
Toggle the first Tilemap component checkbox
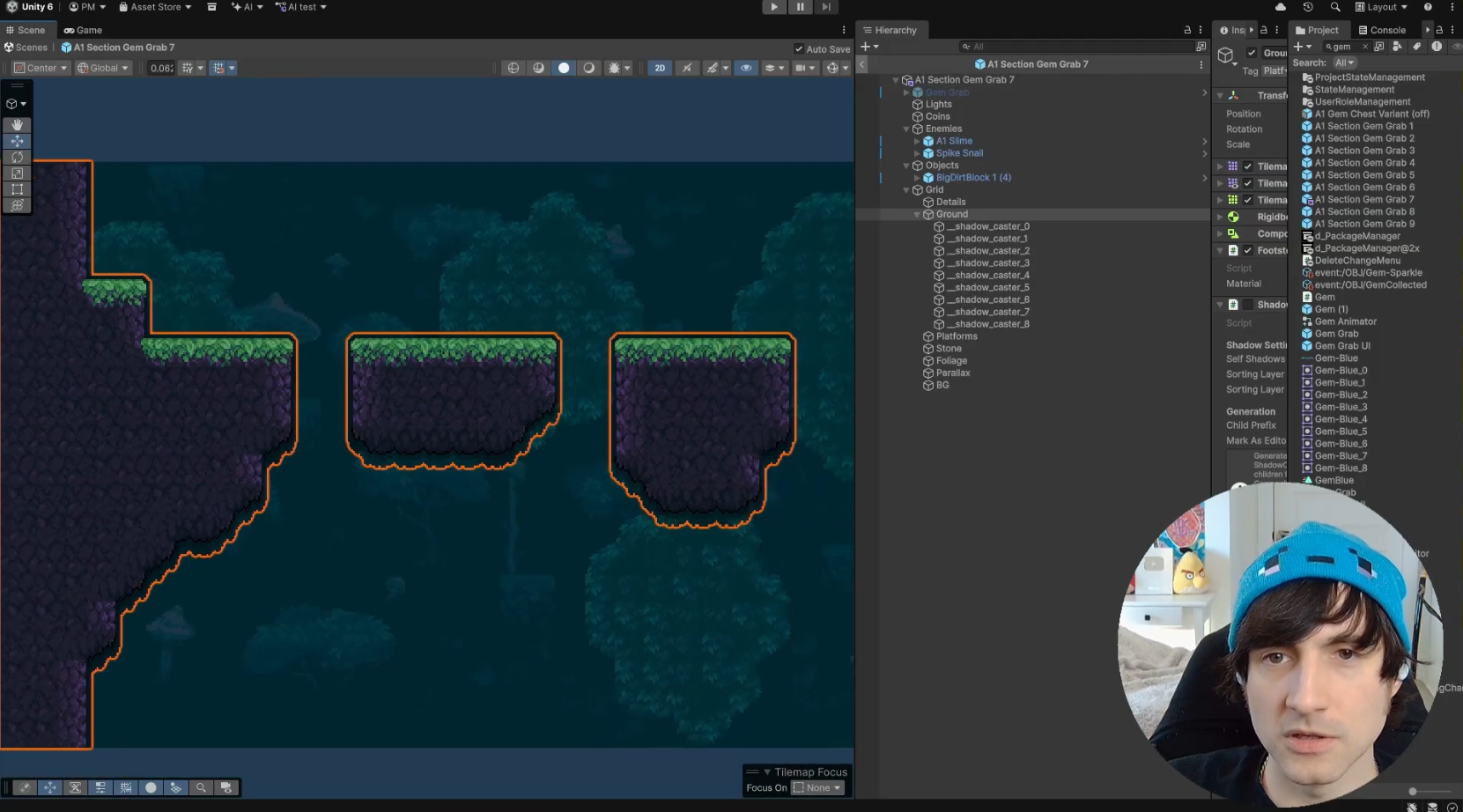tap(1247, 166)
